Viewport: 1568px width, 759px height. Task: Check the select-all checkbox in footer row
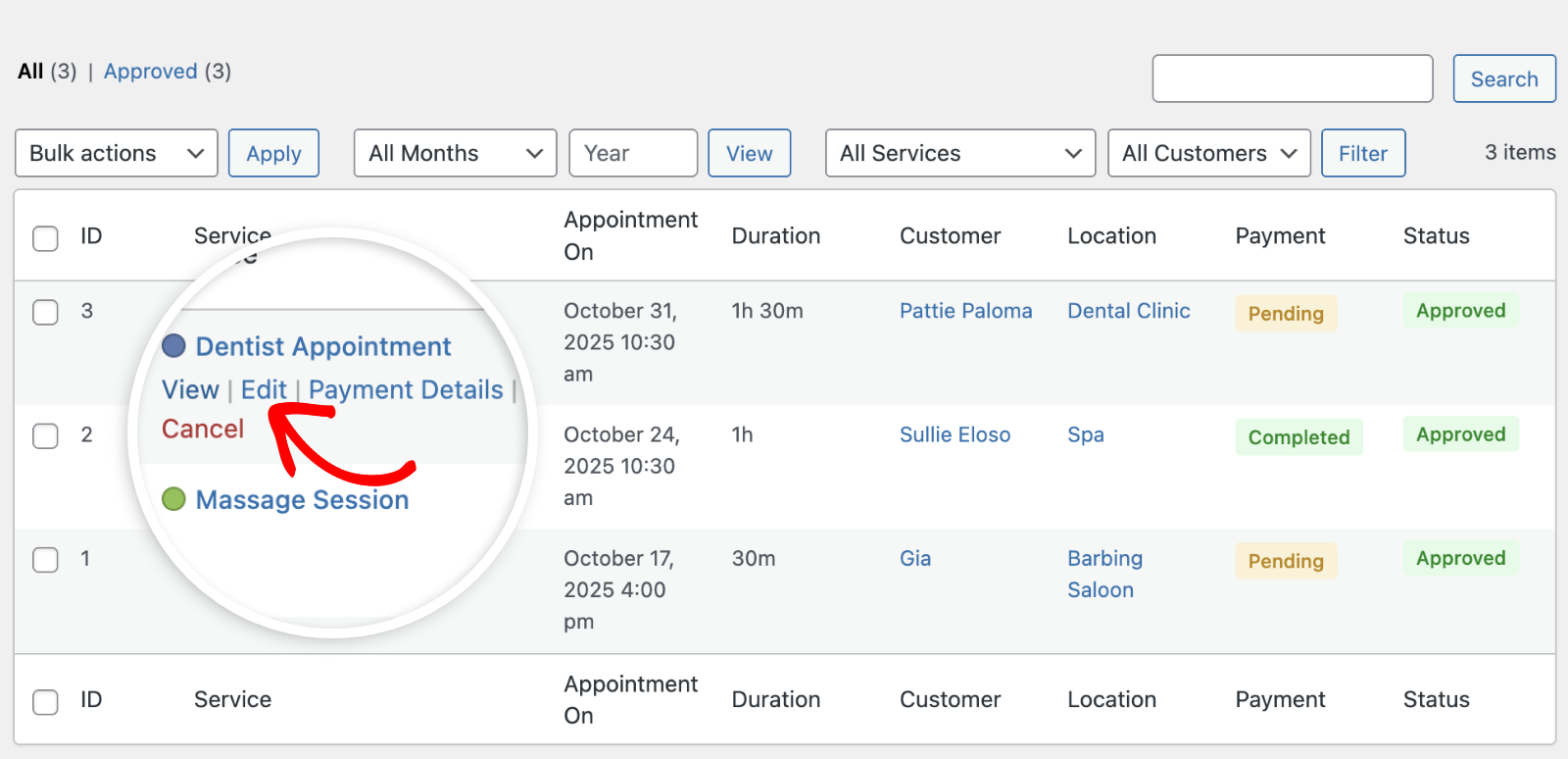[x=45, y=702]
